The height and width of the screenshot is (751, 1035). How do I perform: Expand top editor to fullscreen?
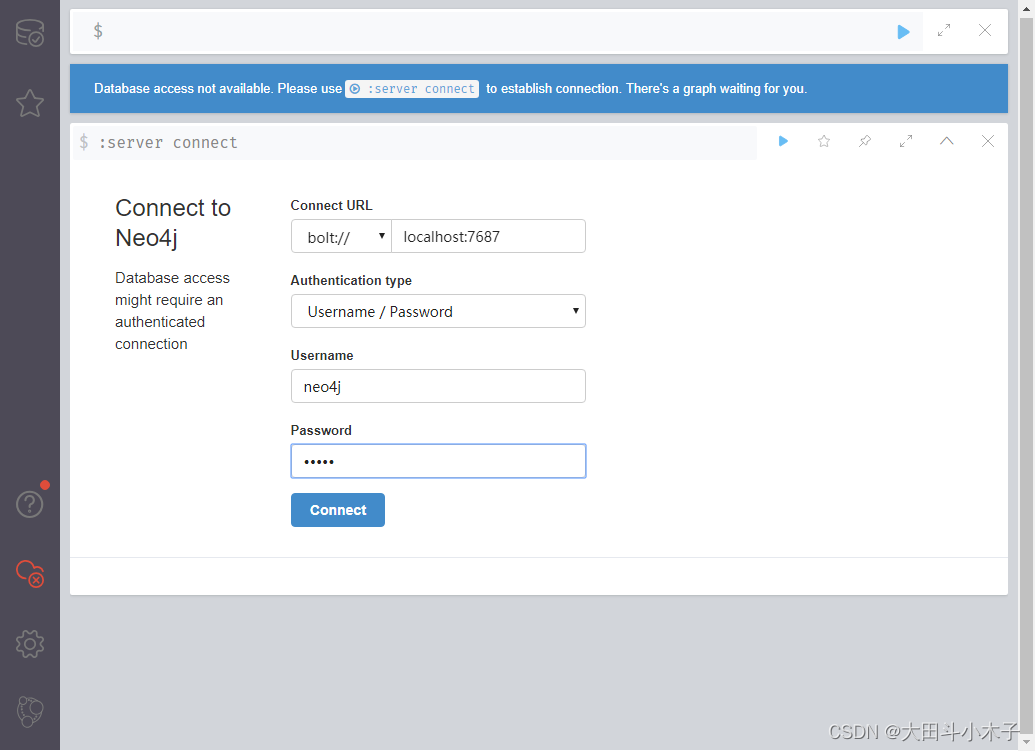click(x=944, y=30)
